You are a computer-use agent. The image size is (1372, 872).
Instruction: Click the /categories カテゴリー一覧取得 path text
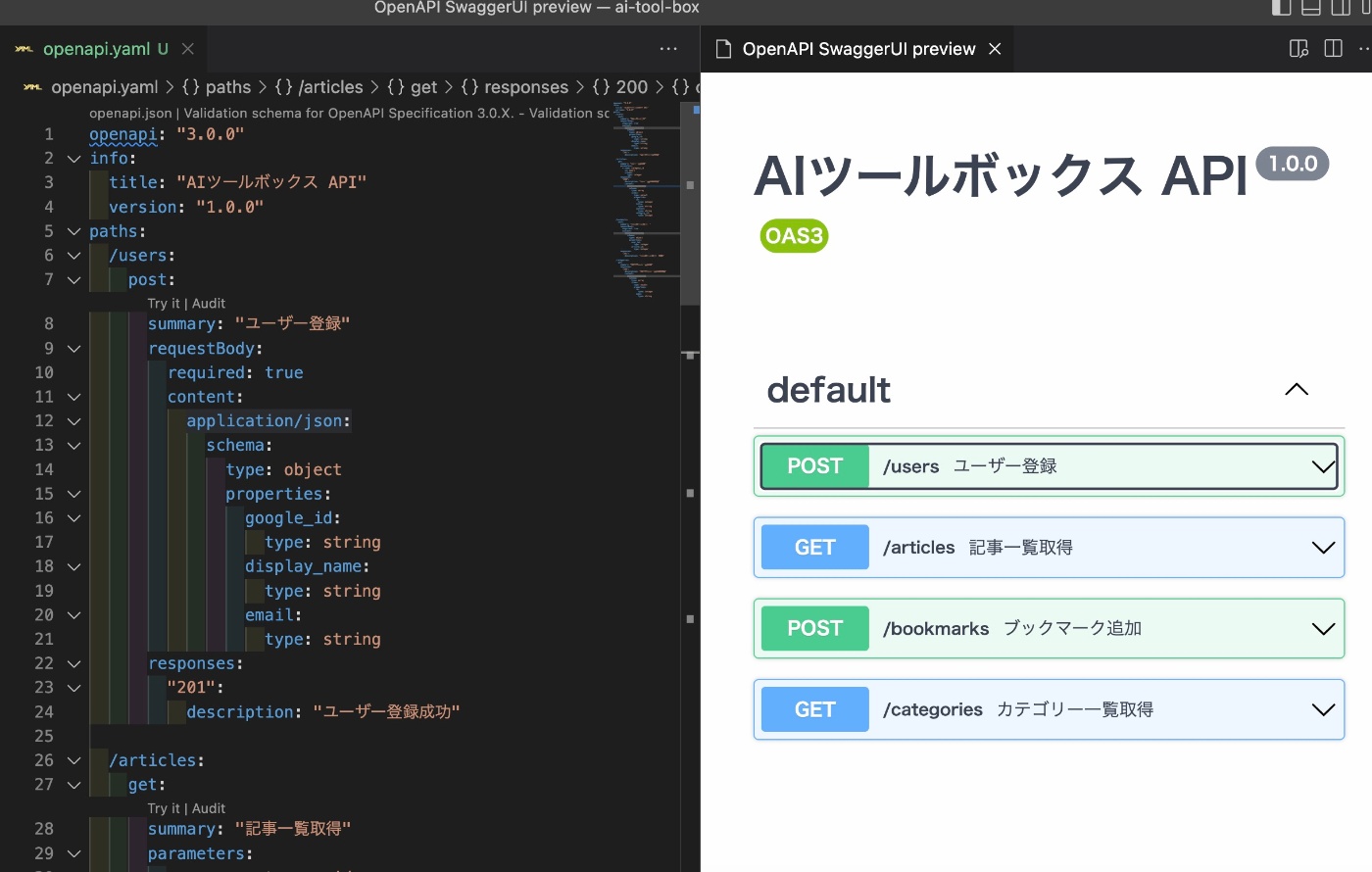[1018, 710]
